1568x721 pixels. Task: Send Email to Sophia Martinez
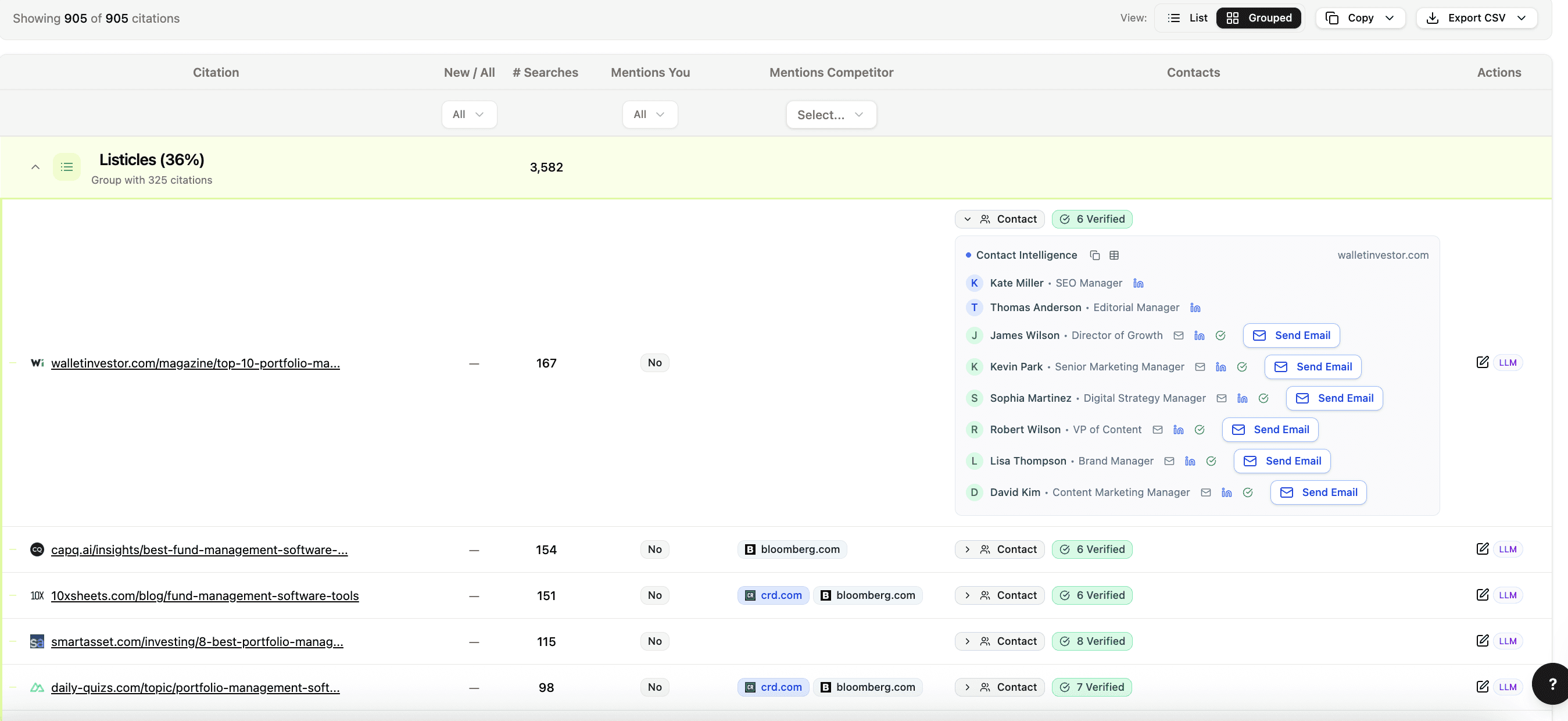tap(1334, 398)
